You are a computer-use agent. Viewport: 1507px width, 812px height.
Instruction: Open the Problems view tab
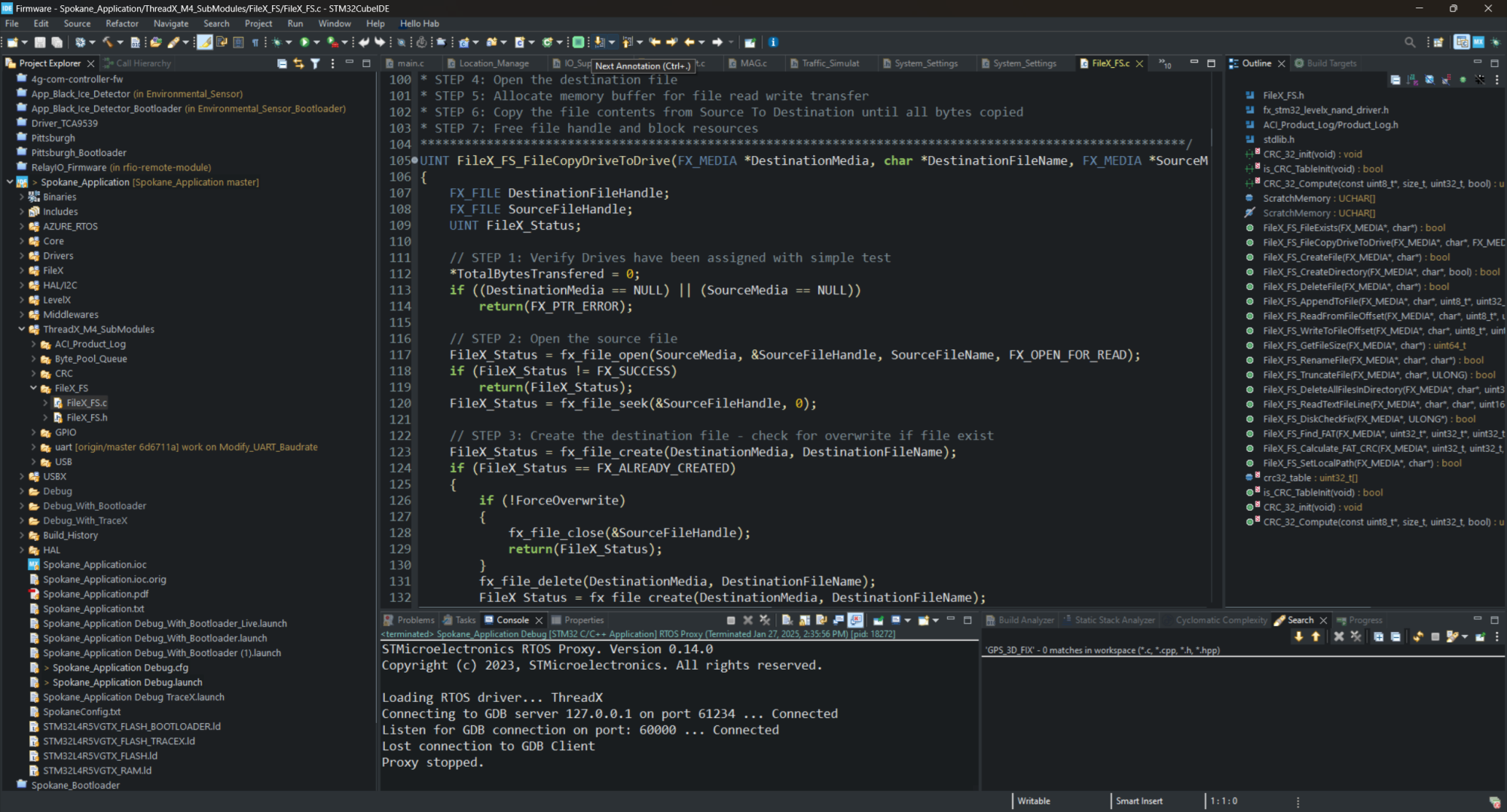pos(414,620)
